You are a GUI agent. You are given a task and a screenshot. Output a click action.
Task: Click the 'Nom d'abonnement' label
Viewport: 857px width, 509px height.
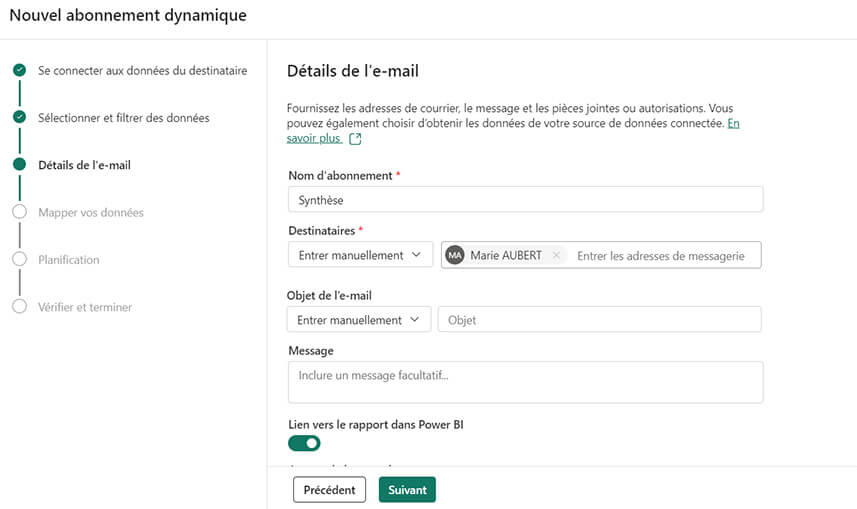(x=341, y=175)
